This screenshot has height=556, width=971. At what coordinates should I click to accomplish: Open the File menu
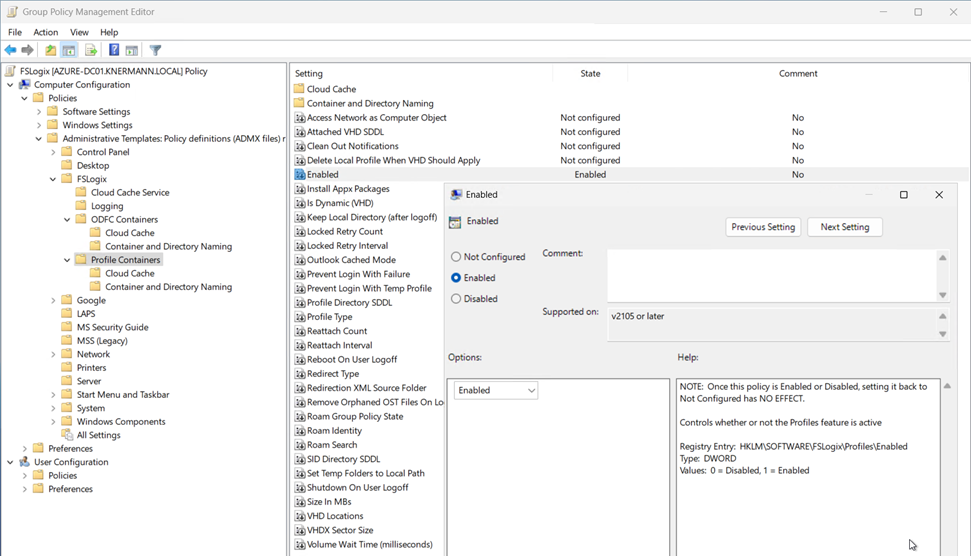click(x=15, y=32)
